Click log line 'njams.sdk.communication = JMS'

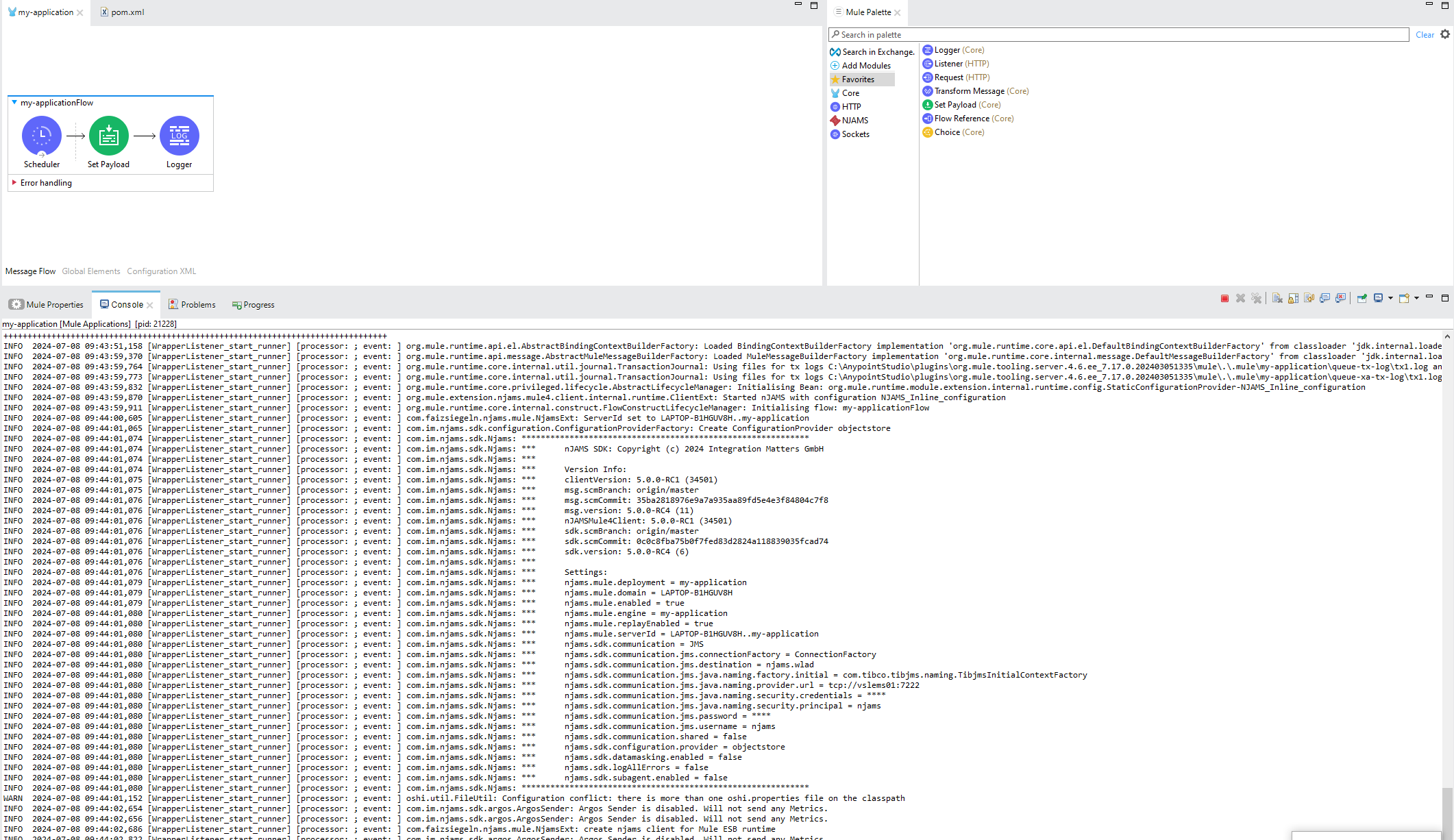[x=634, y=644]
